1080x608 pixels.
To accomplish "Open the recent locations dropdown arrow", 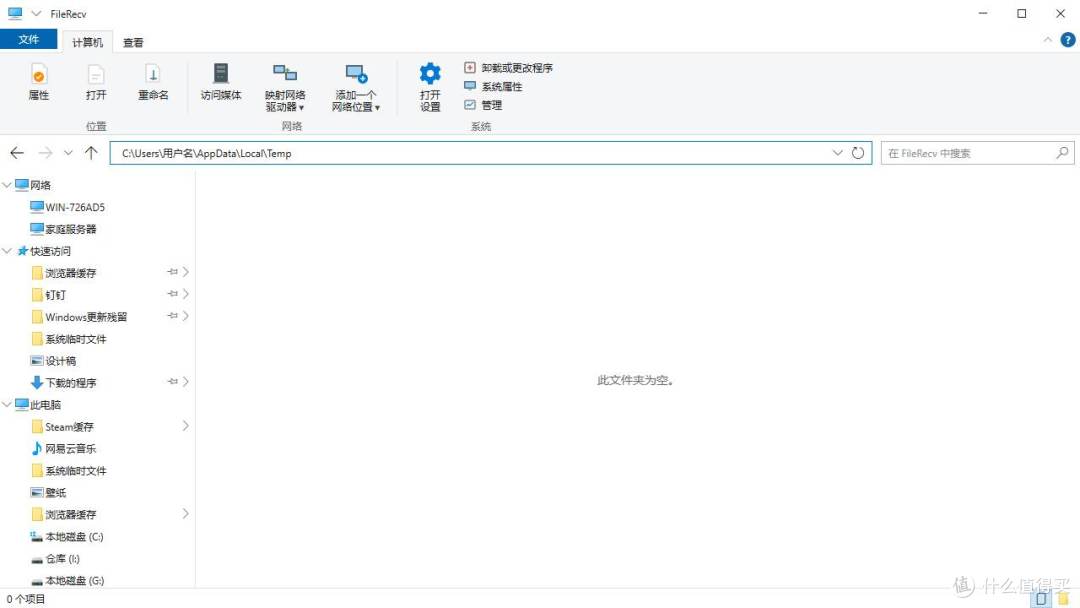I will [x=68, y=153].
